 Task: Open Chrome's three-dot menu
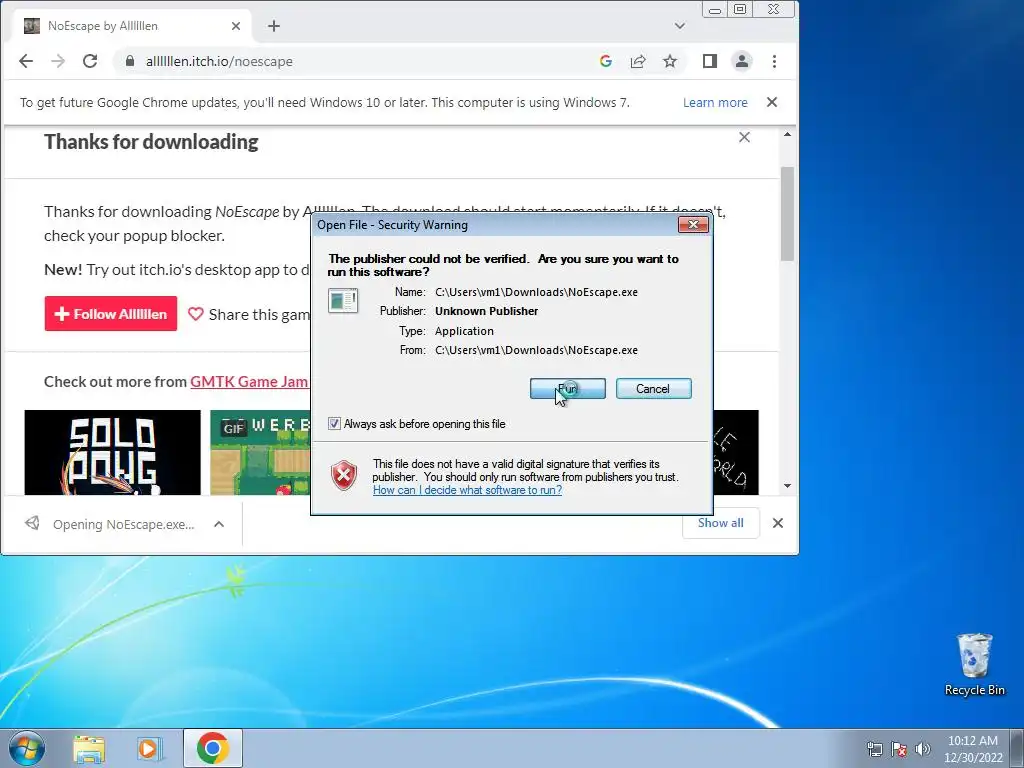point(775,61)
